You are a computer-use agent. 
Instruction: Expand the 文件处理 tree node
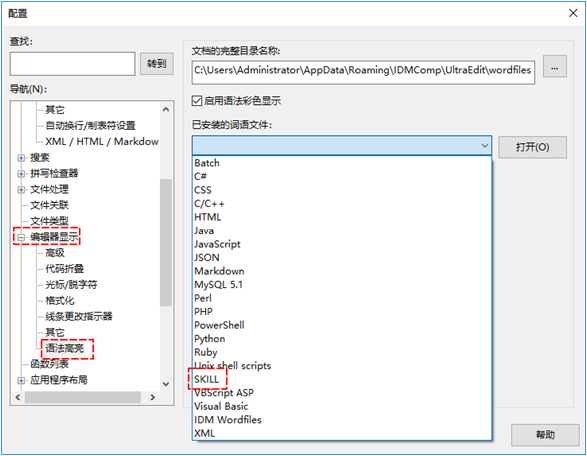coord(21,190)
